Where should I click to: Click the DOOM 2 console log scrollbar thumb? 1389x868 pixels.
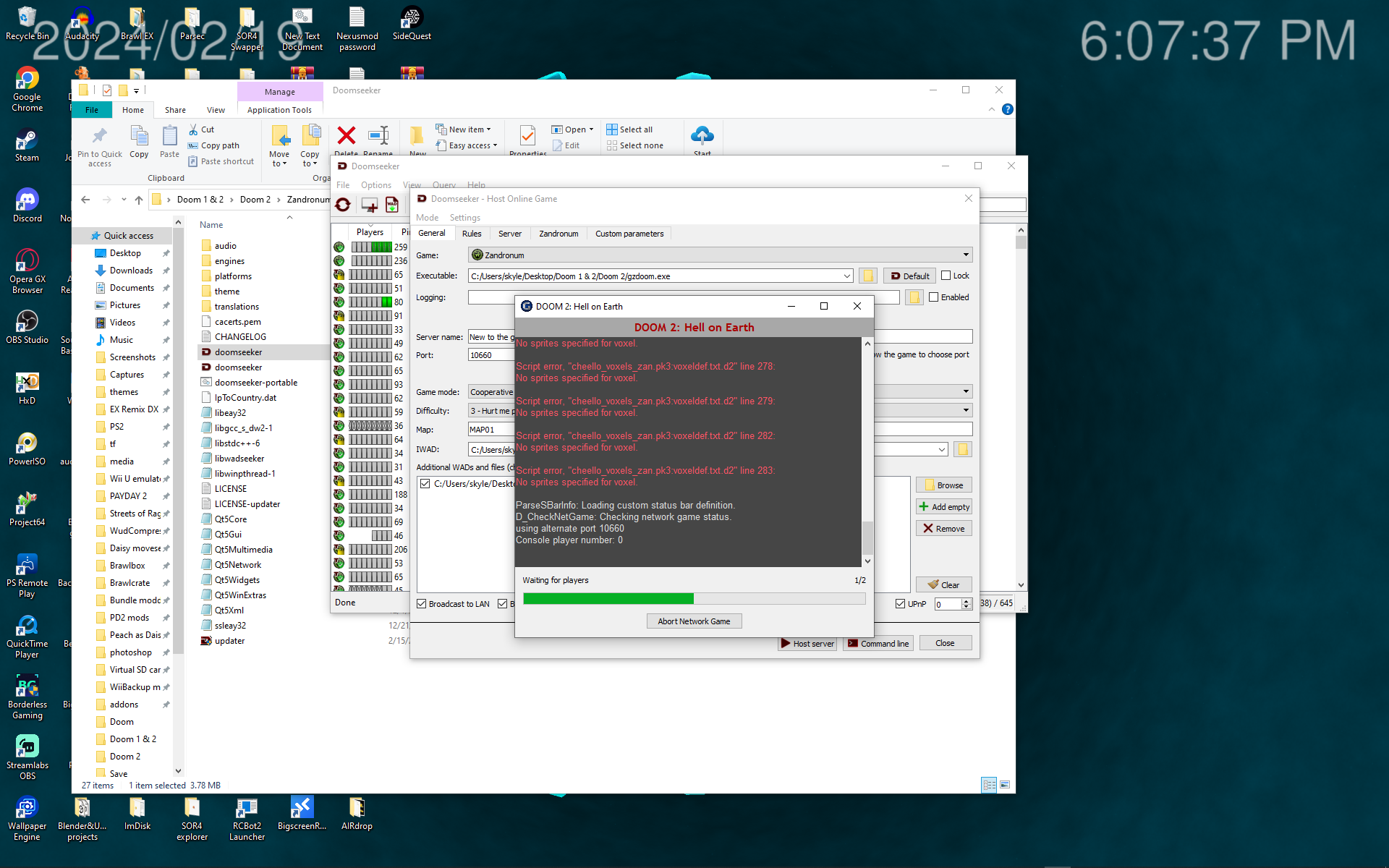tap(867, 537)
